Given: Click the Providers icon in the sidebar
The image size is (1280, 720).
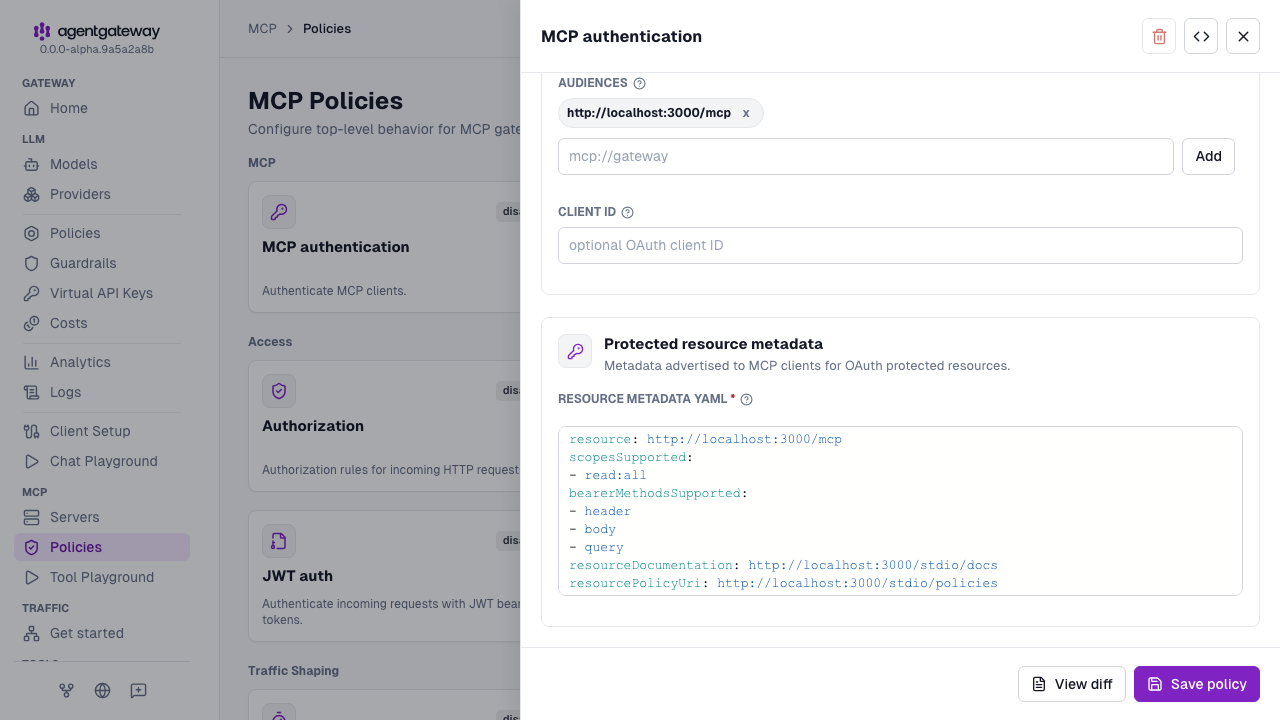Looking at the screenshot, I should (x=32, y=194).
